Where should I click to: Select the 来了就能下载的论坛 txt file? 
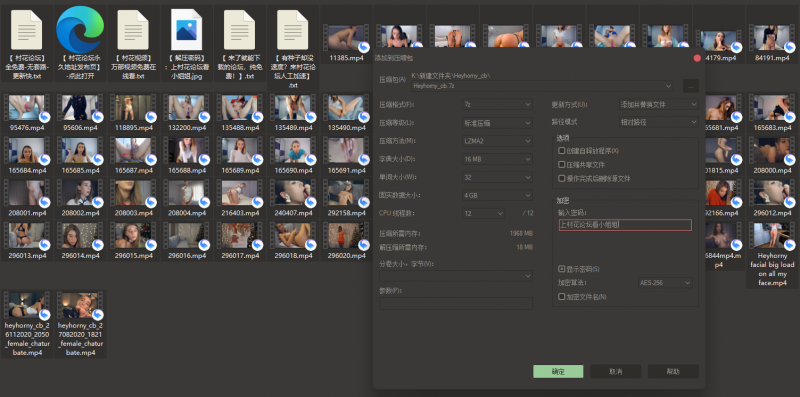point(239,43)
